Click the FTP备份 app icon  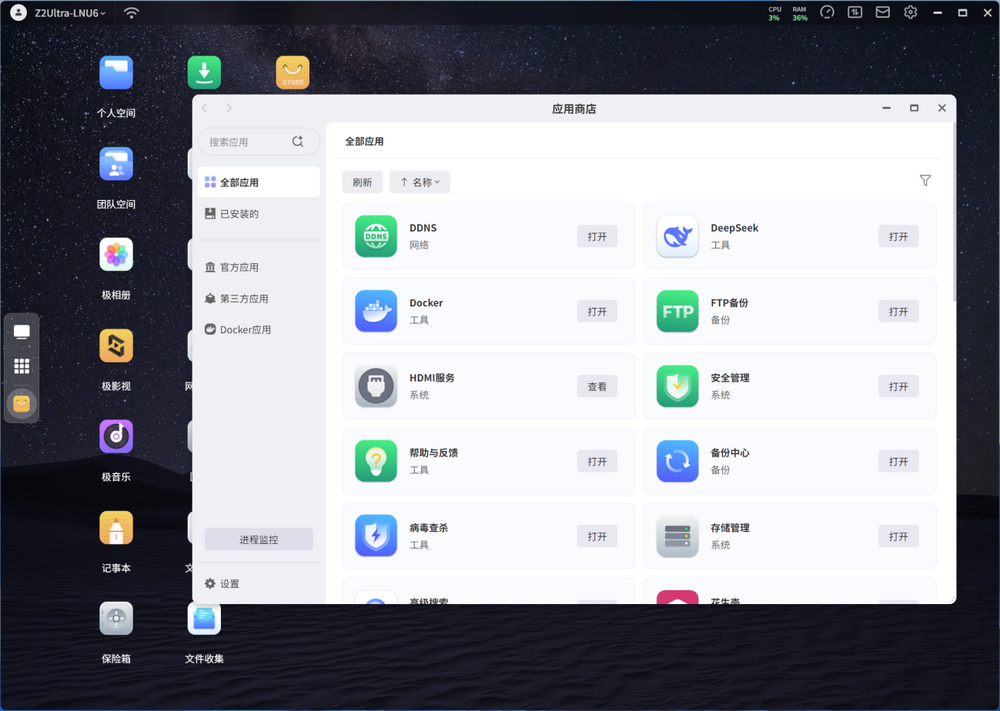(677, 311)
